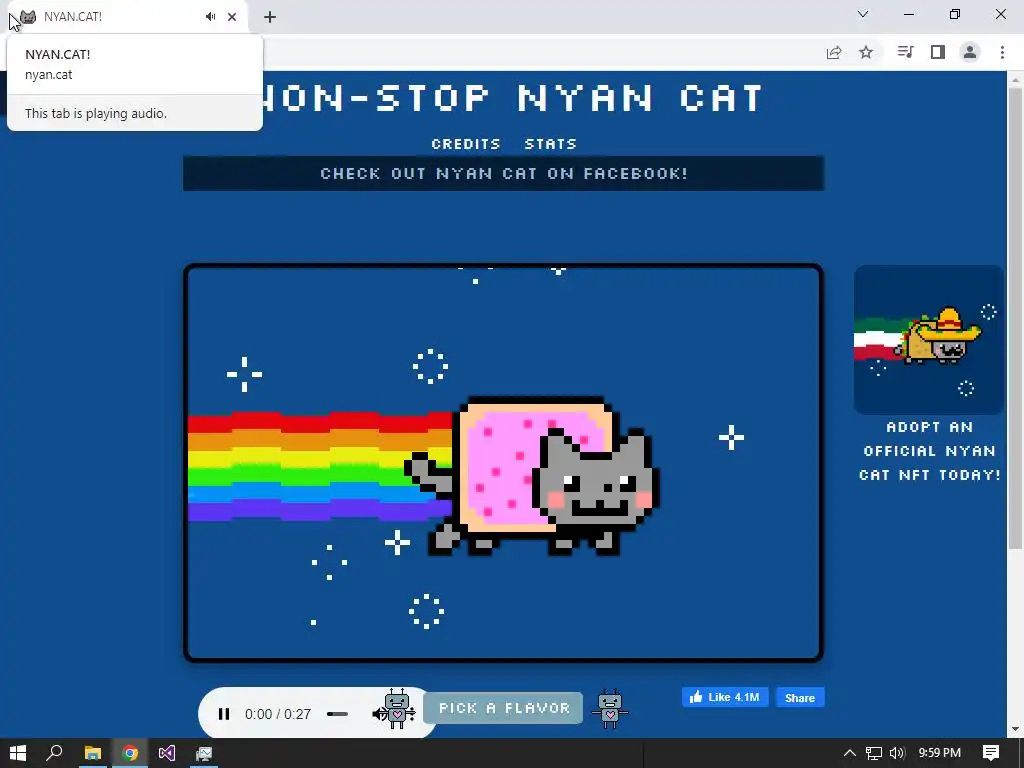Viewport: 1024px width, 768px height.
Task: Open the Windows Start menu
Action: (18, 753)
